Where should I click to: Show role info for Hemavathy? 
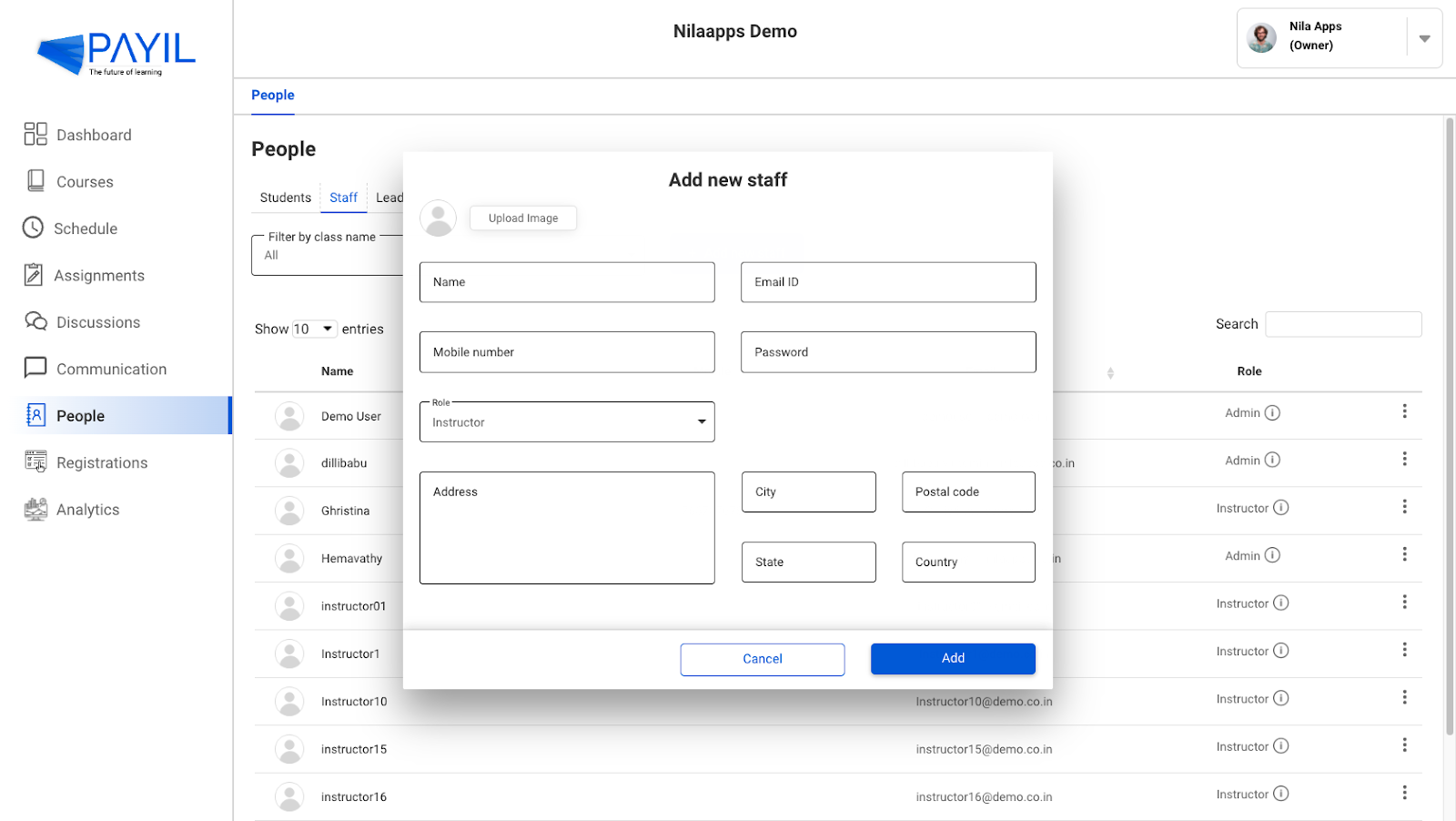point(1272,555)
